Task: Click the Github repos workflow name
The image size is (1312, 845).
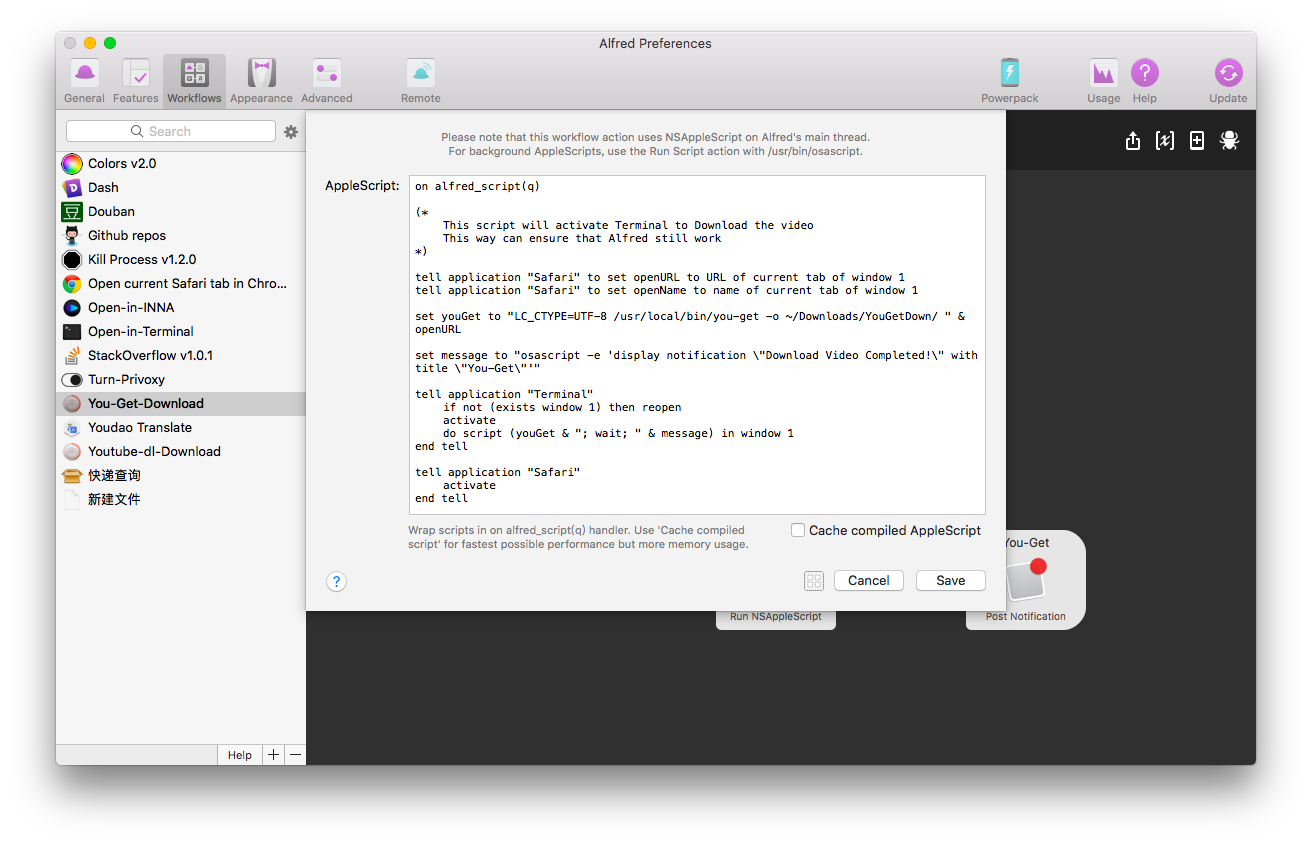Action: point(127,236)
